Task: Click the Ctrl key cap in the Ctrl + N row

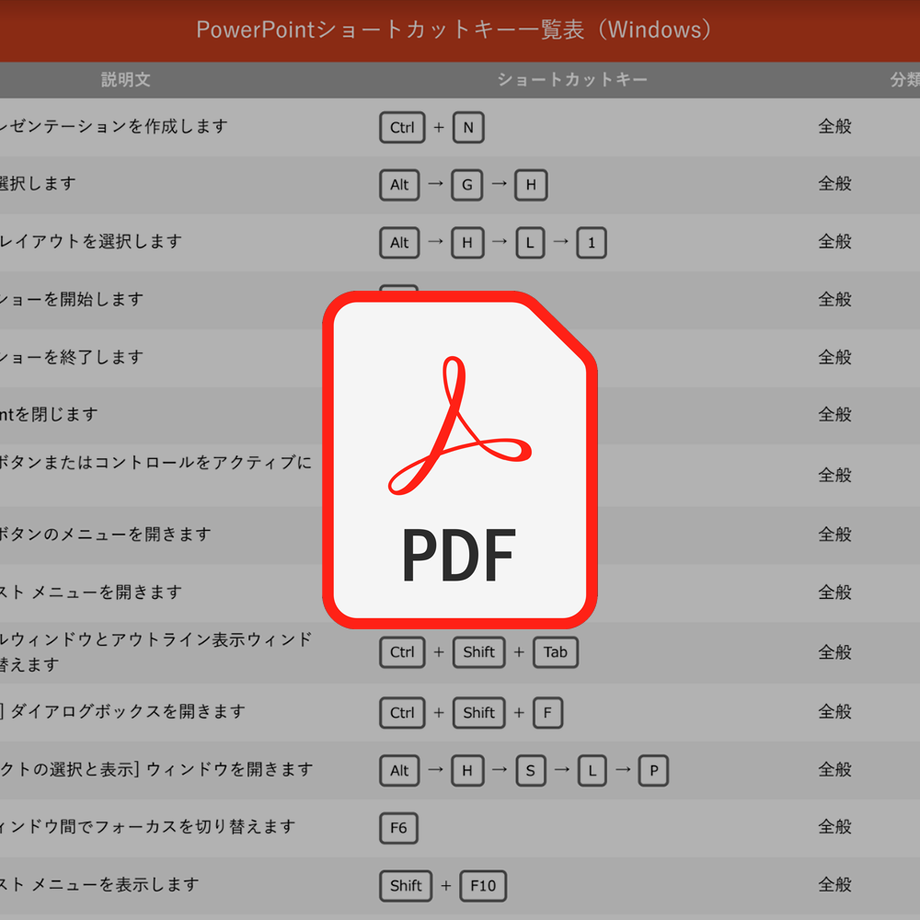Action: click(x=402, y=127)
